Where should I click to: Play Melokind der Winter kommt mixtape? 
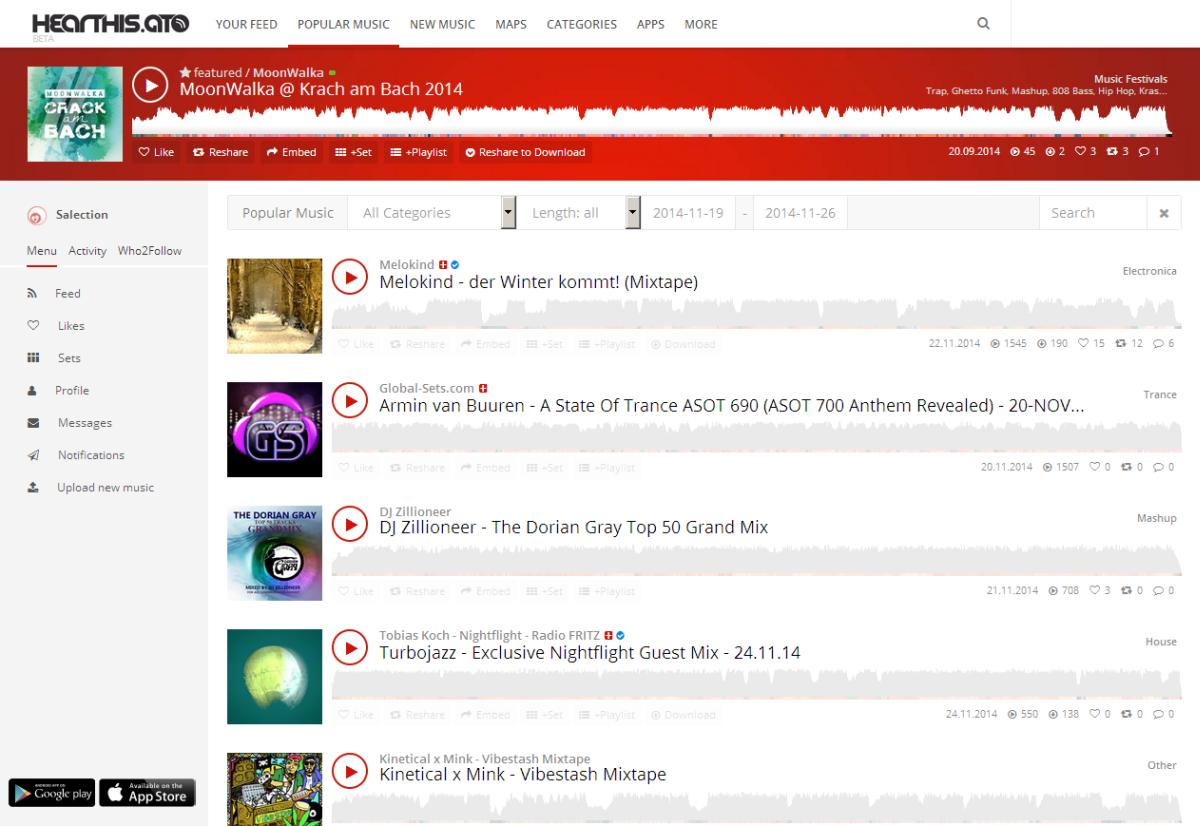(x=349, y=276)
